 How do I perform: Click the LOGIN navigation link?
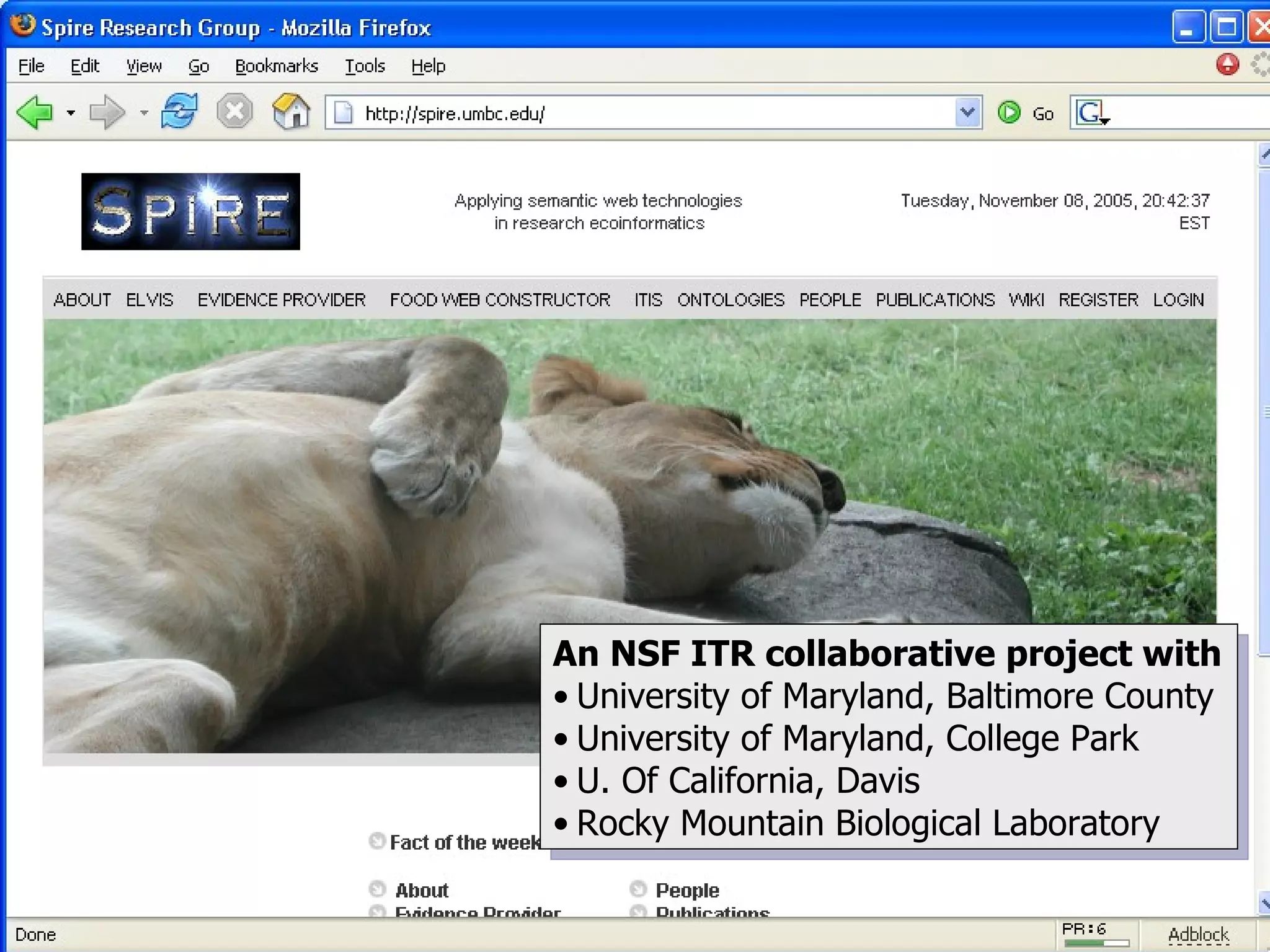click(x=1178, y=300)
